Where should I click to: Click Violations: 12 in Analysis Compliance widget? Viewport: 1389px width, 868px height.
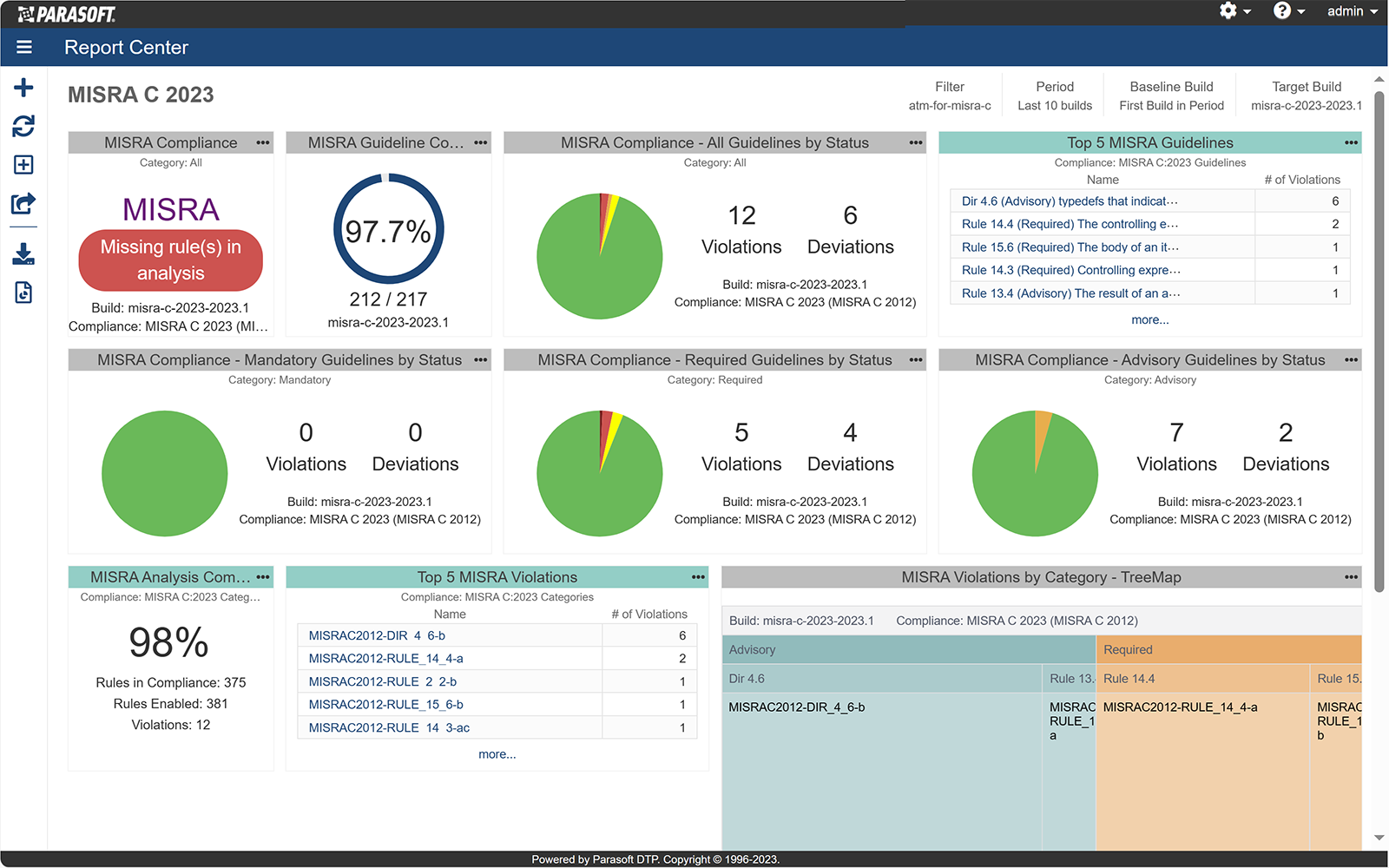click(x=170, y=725)
